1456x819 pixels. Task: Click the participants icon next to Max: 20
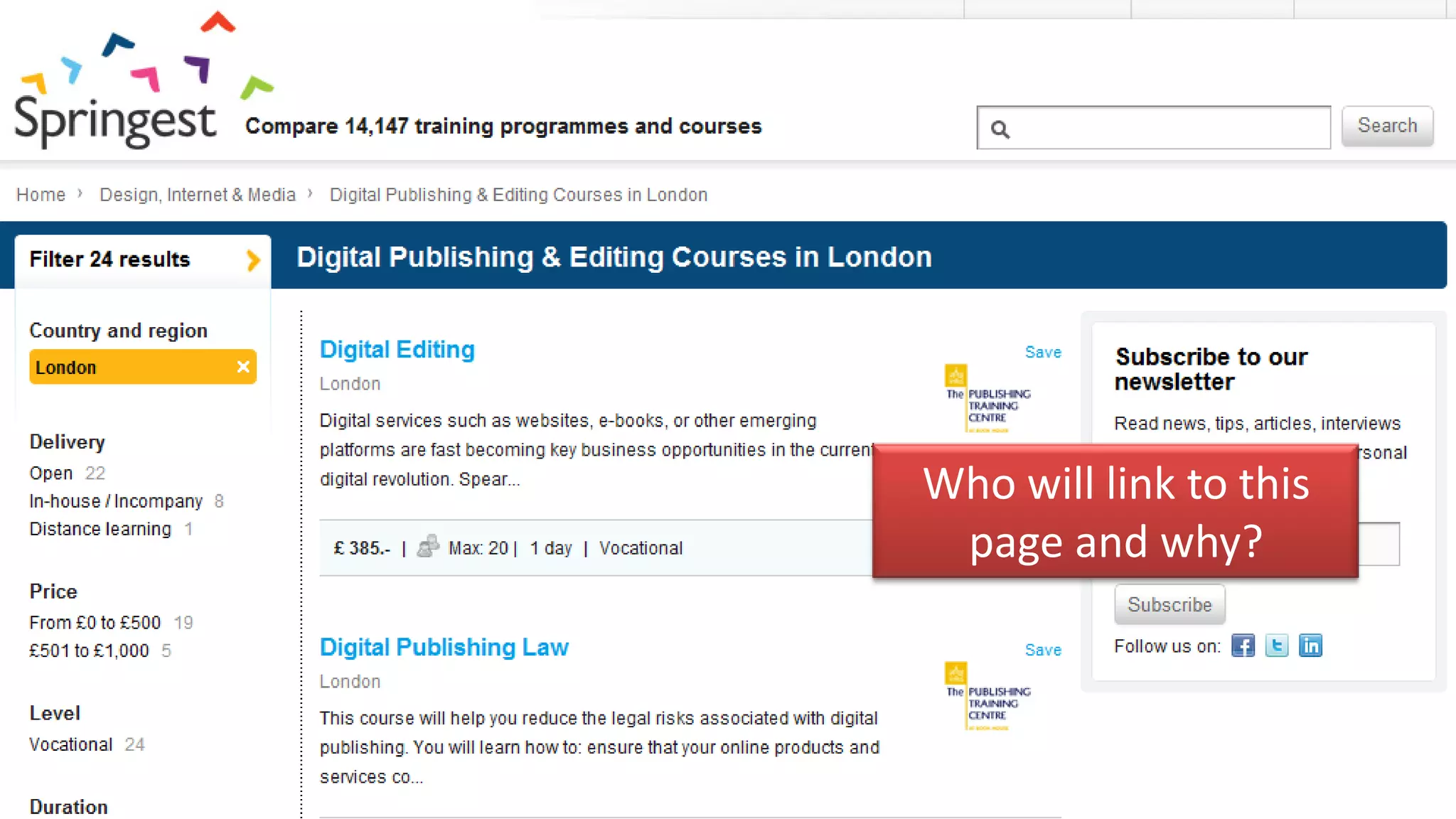[x=428, y=547]
